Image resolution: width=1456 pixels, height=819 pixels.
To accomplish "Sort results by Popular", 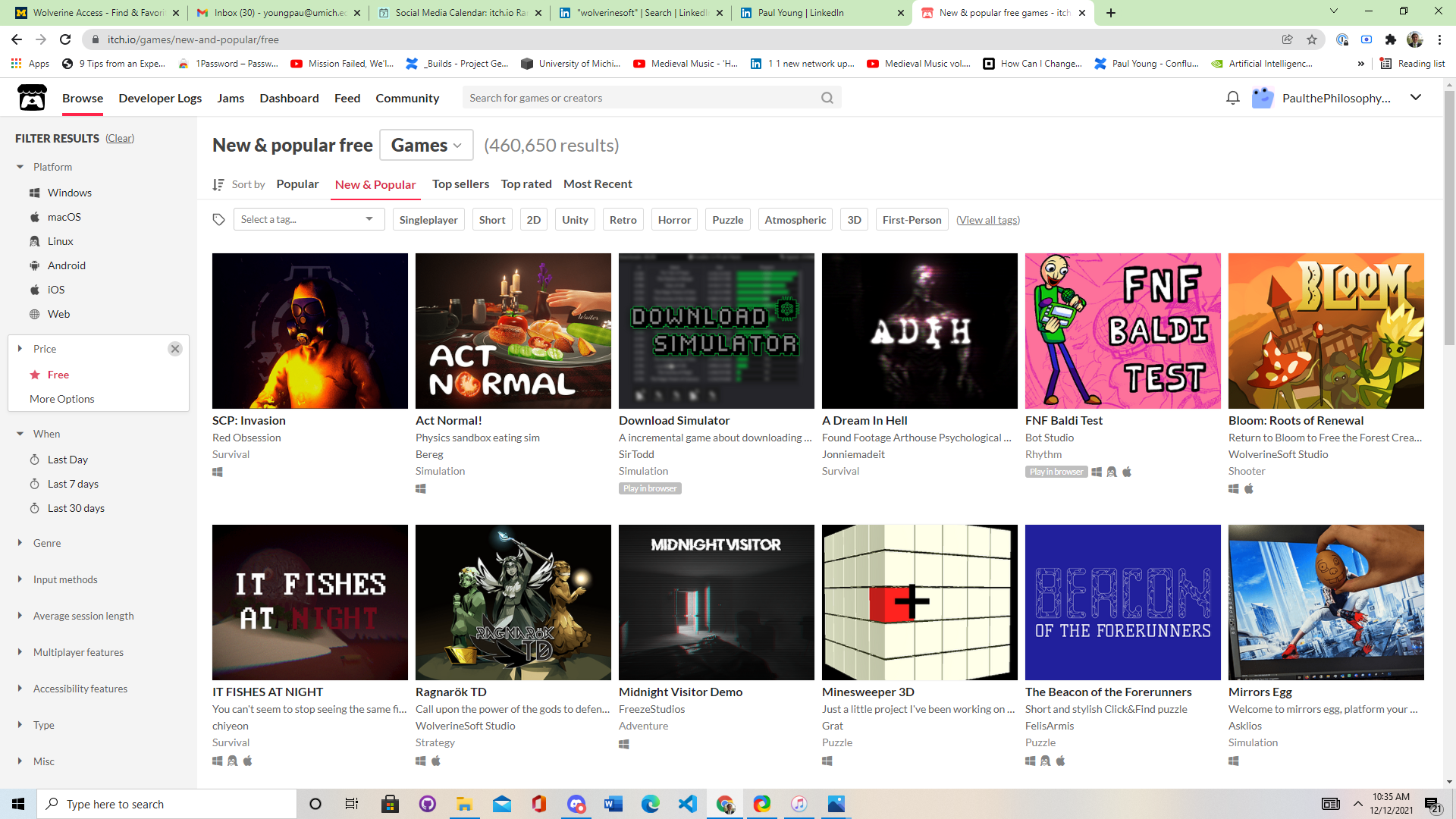I will [x=297, y=184].
